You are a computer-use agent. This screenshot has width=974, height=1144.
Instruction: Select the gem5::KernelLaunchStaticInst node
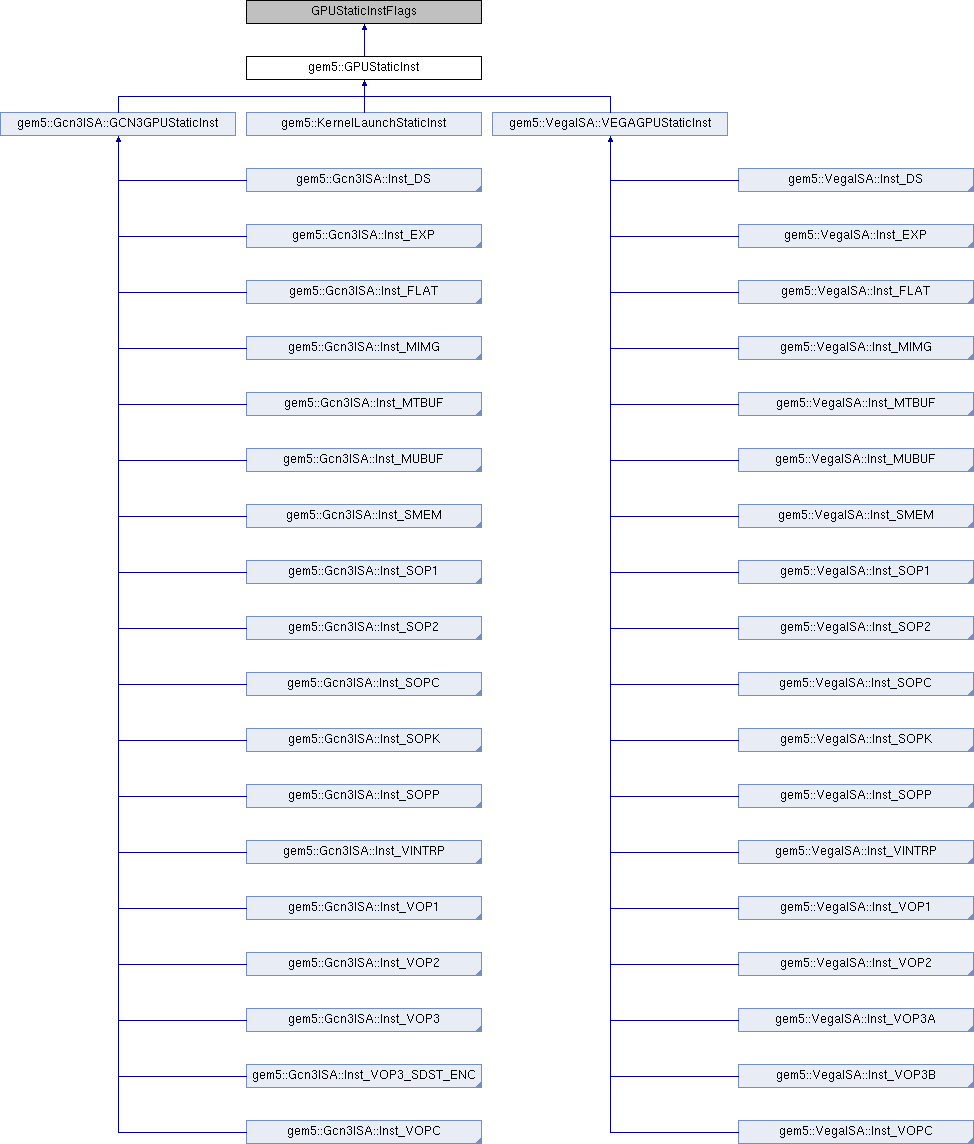point(364,124)
